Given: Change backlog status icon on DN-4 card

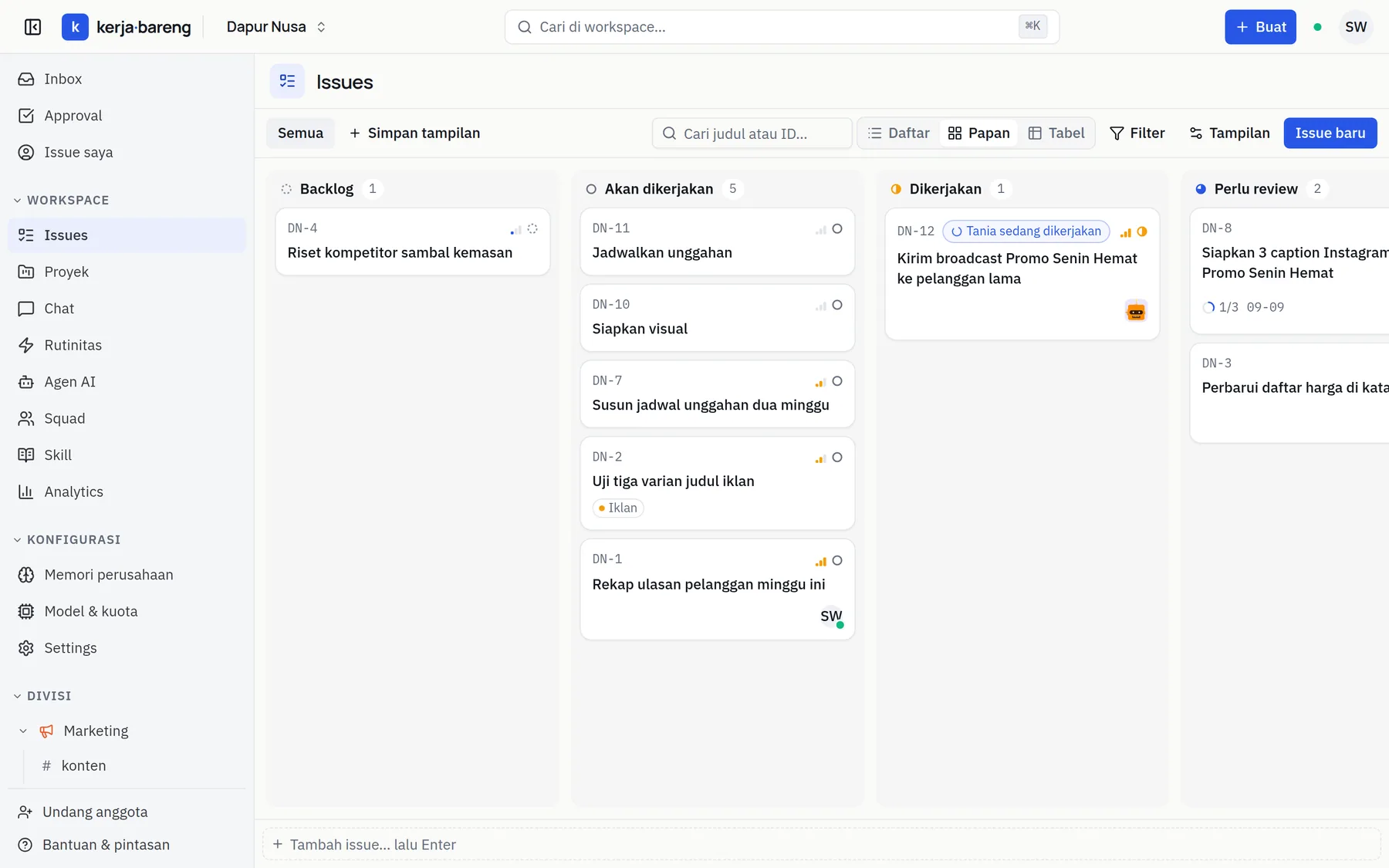Looking at the screenshot, I should [532, 229].
